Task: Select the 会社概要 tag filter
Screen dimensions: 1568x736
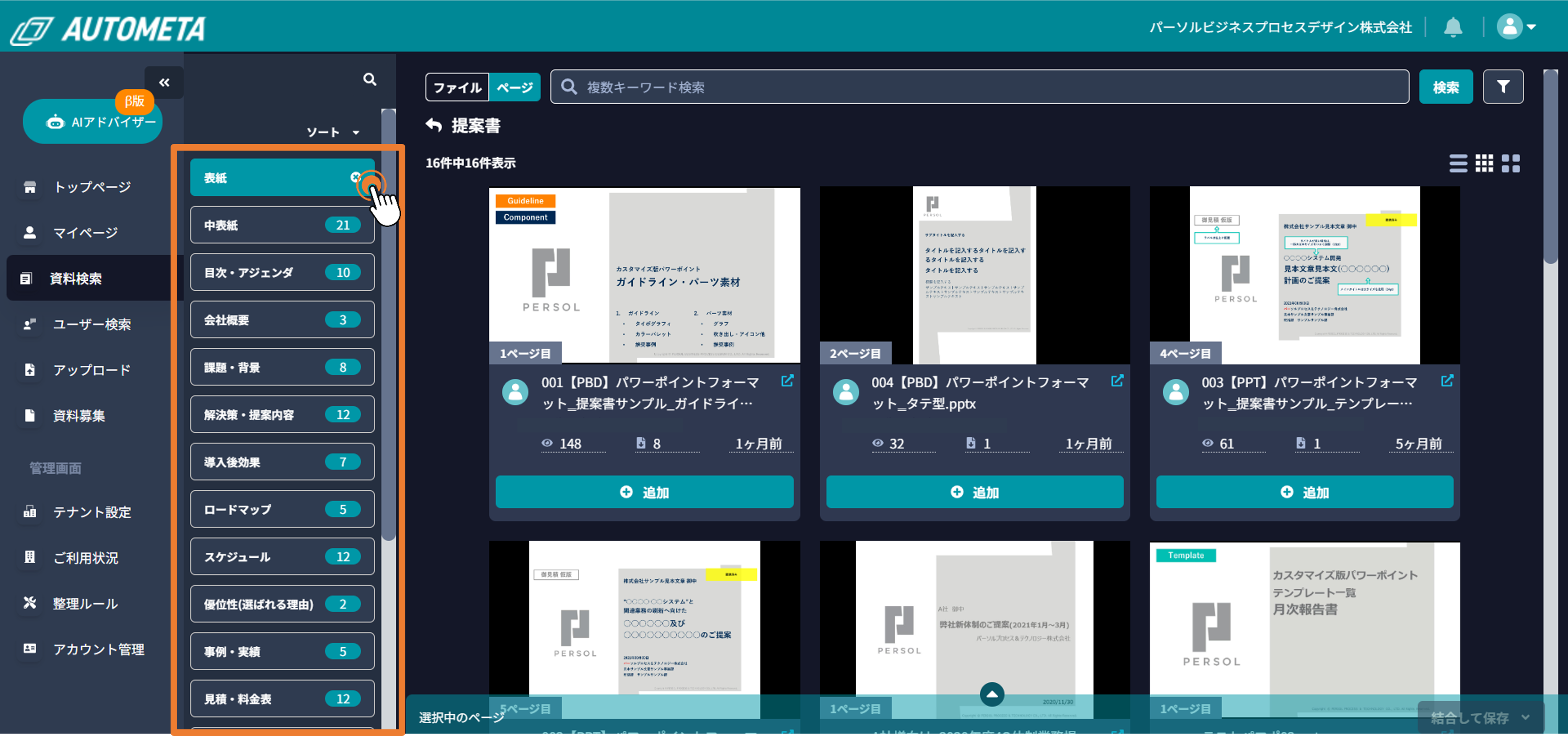Action: 282,320
